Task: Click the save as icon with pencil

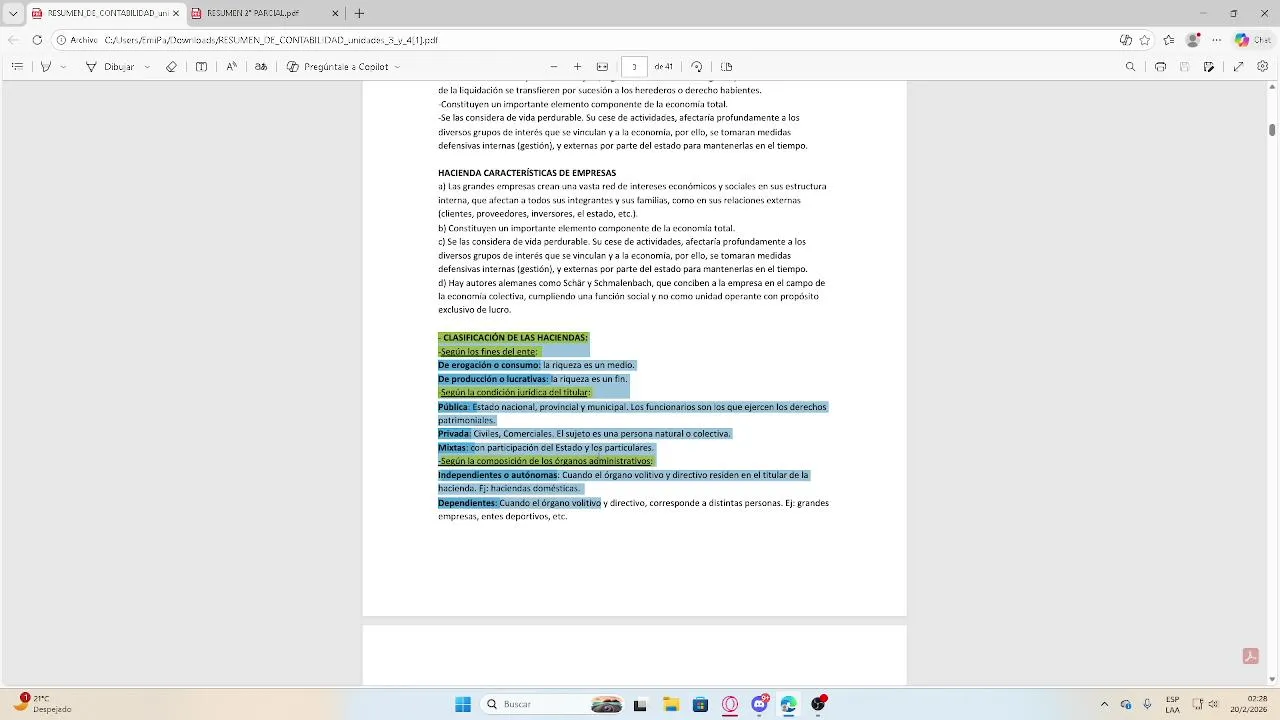Action: point(1209,67)
